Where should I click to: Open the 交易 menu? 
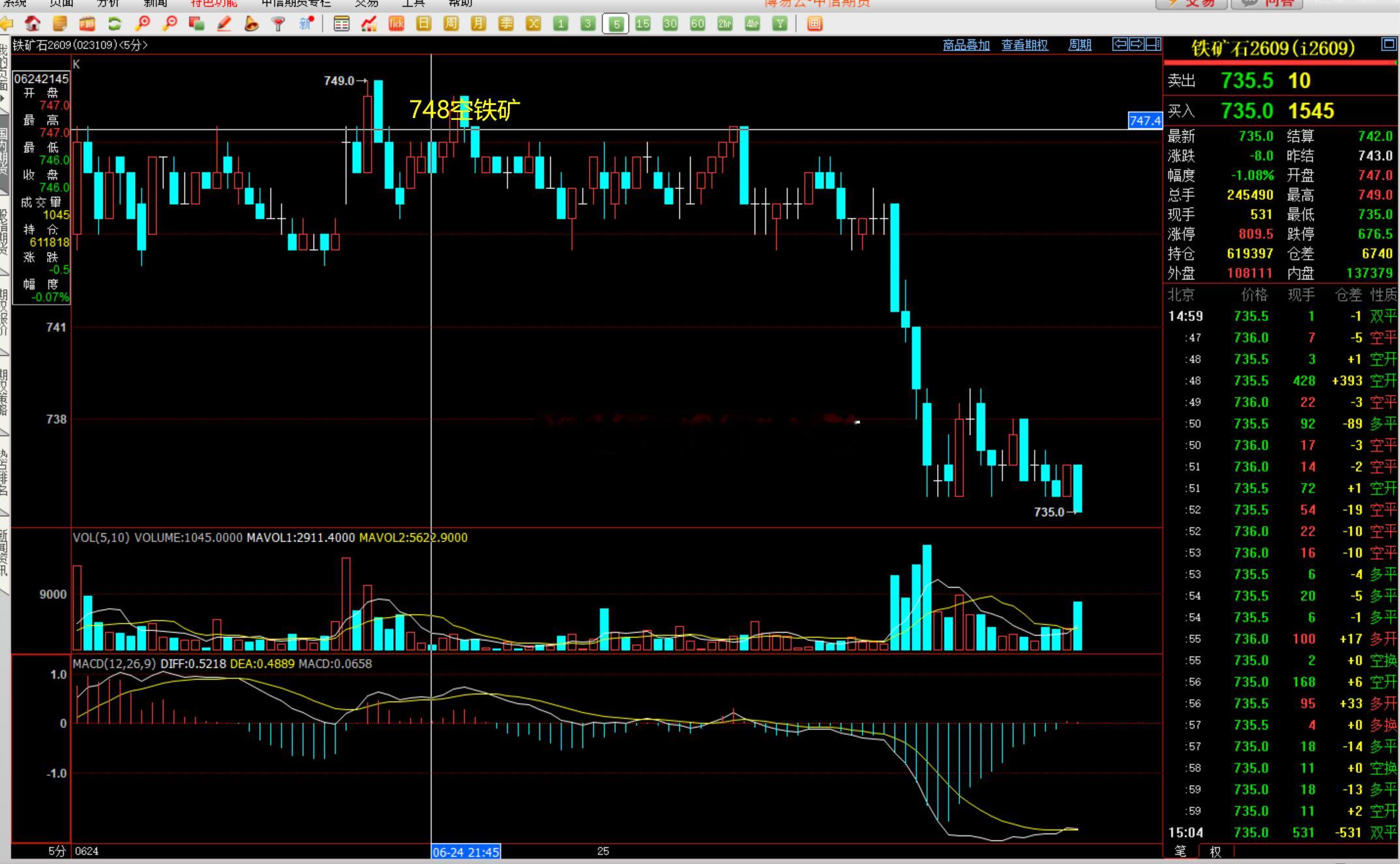point(366,4)
